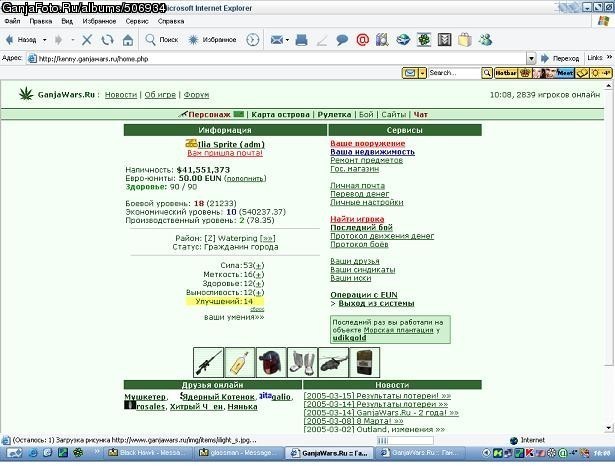615x476 pixels.
Task: Switch to the Рулетка tab
Action: [334, 114]
